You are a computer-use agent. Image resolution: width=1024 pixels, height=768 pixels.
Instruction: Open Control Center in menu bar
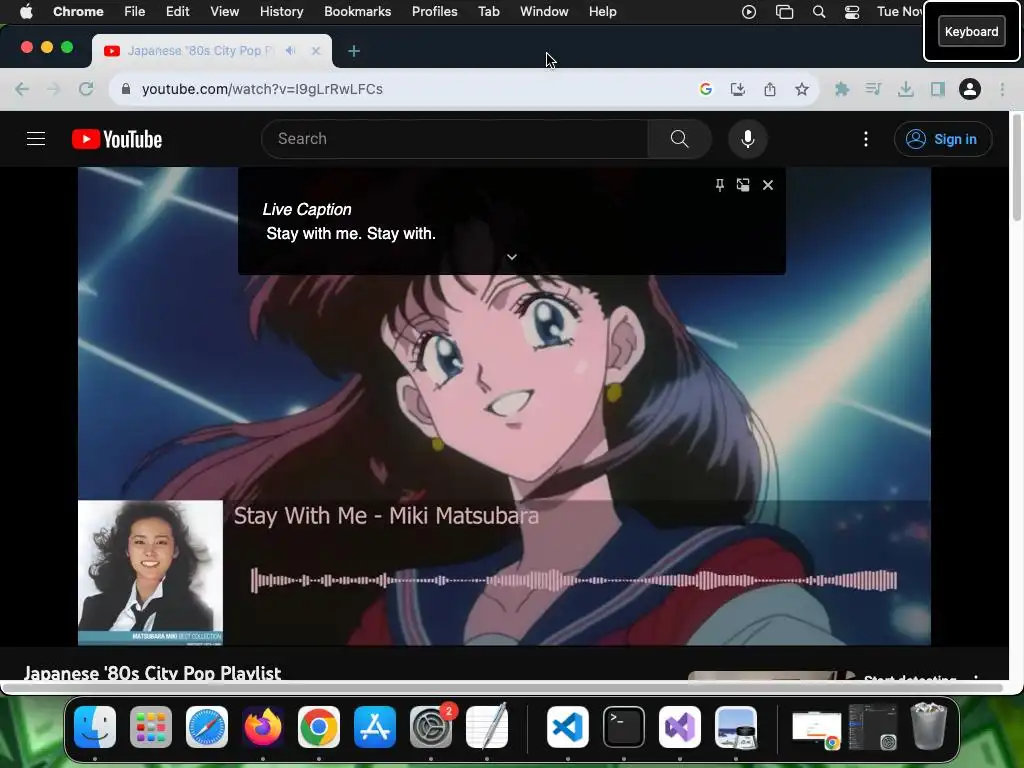click(852, 12)
